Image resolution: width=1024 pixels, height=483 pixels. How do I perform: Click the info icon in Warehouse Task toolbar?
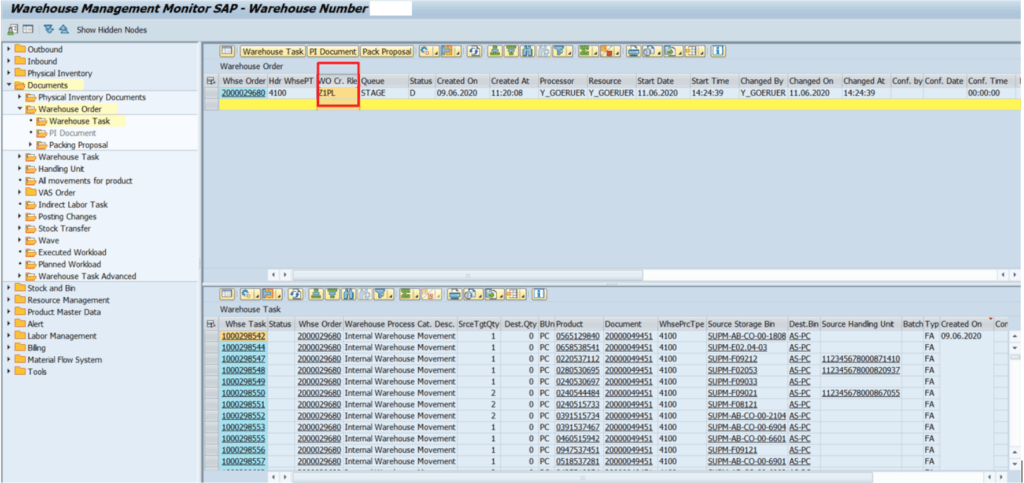point(539,294)
